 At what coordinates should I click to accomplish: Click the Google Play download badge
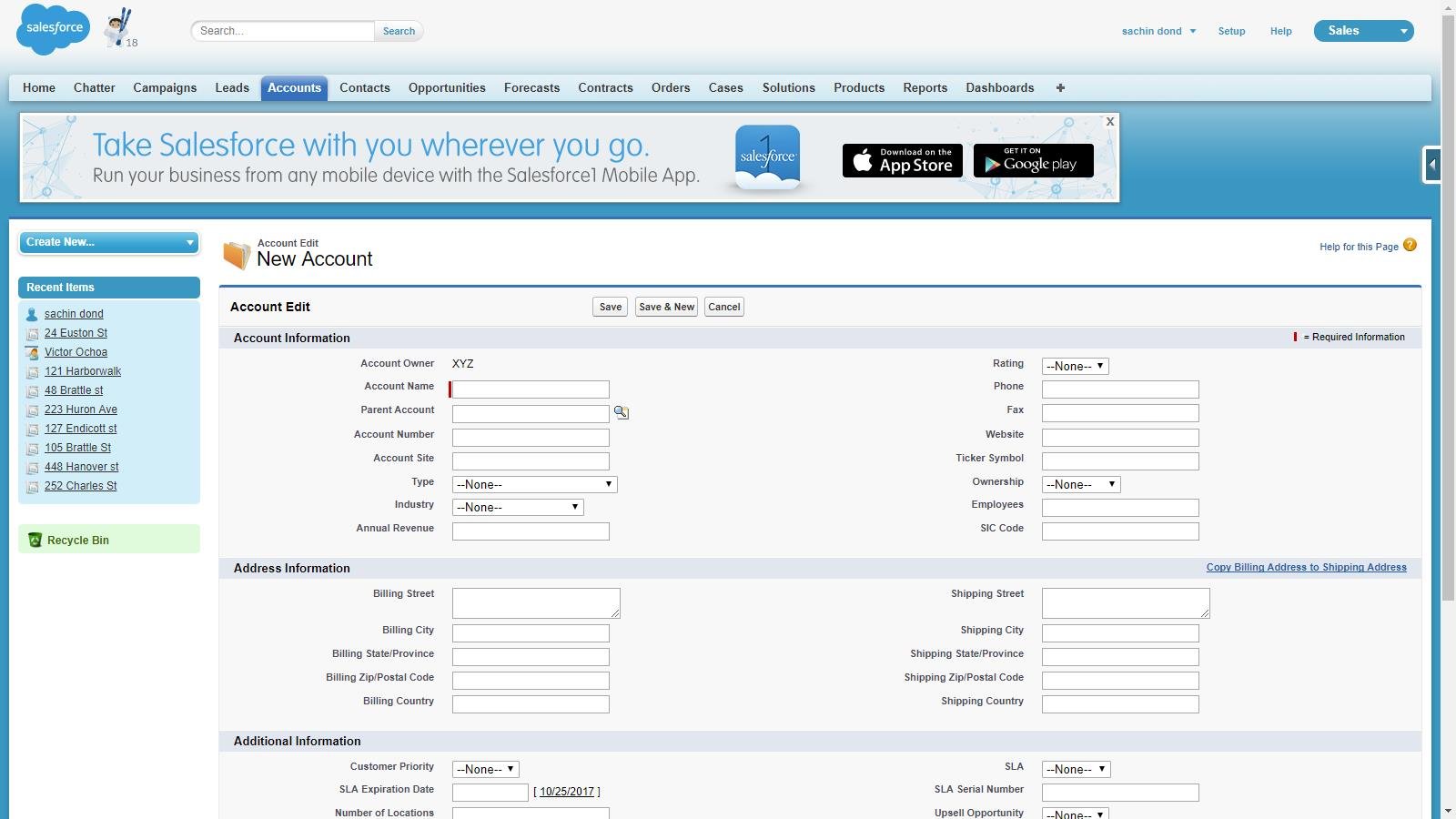pos(1033,161)
